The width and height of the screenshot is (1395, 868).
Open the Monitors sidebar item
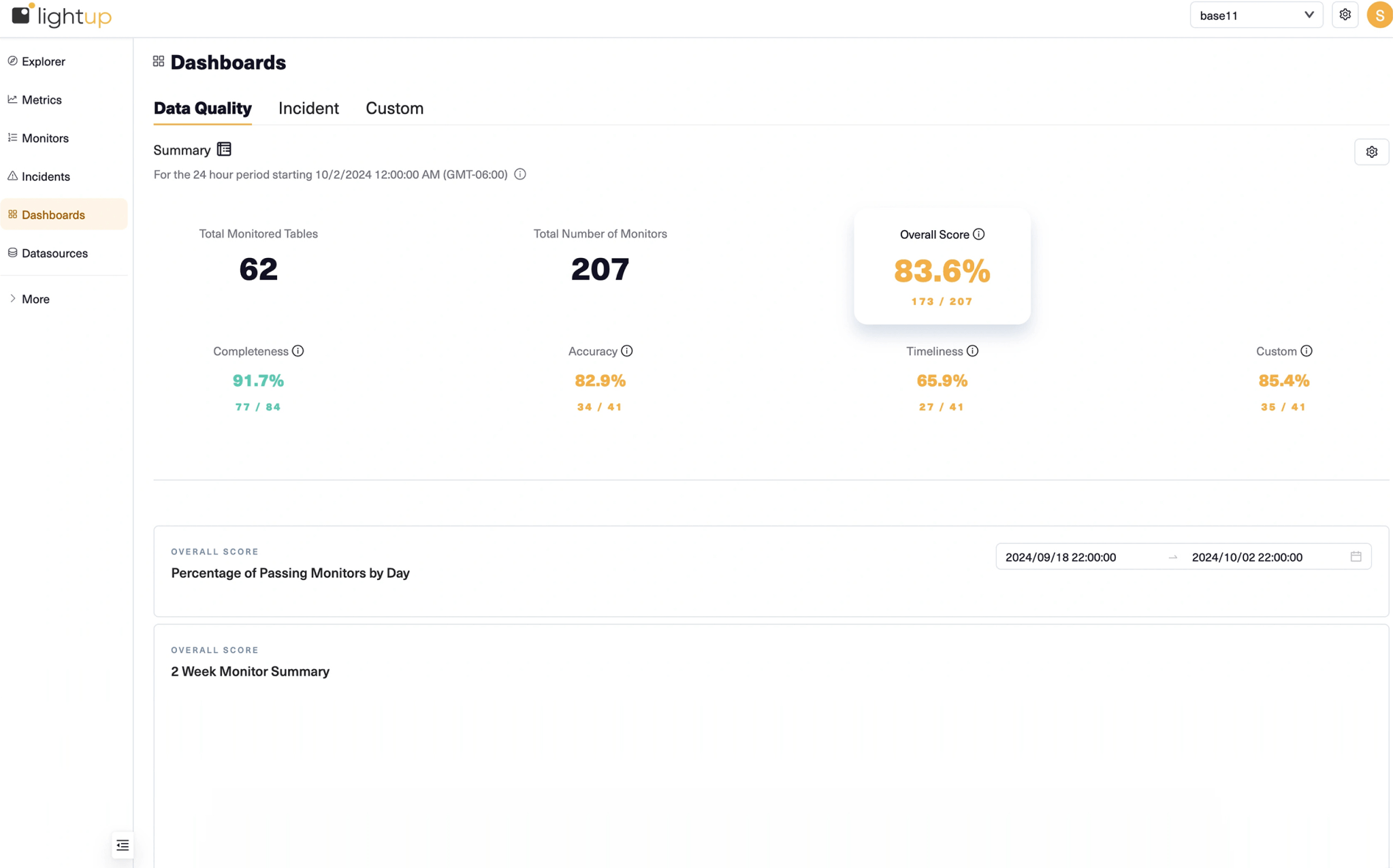45,138
